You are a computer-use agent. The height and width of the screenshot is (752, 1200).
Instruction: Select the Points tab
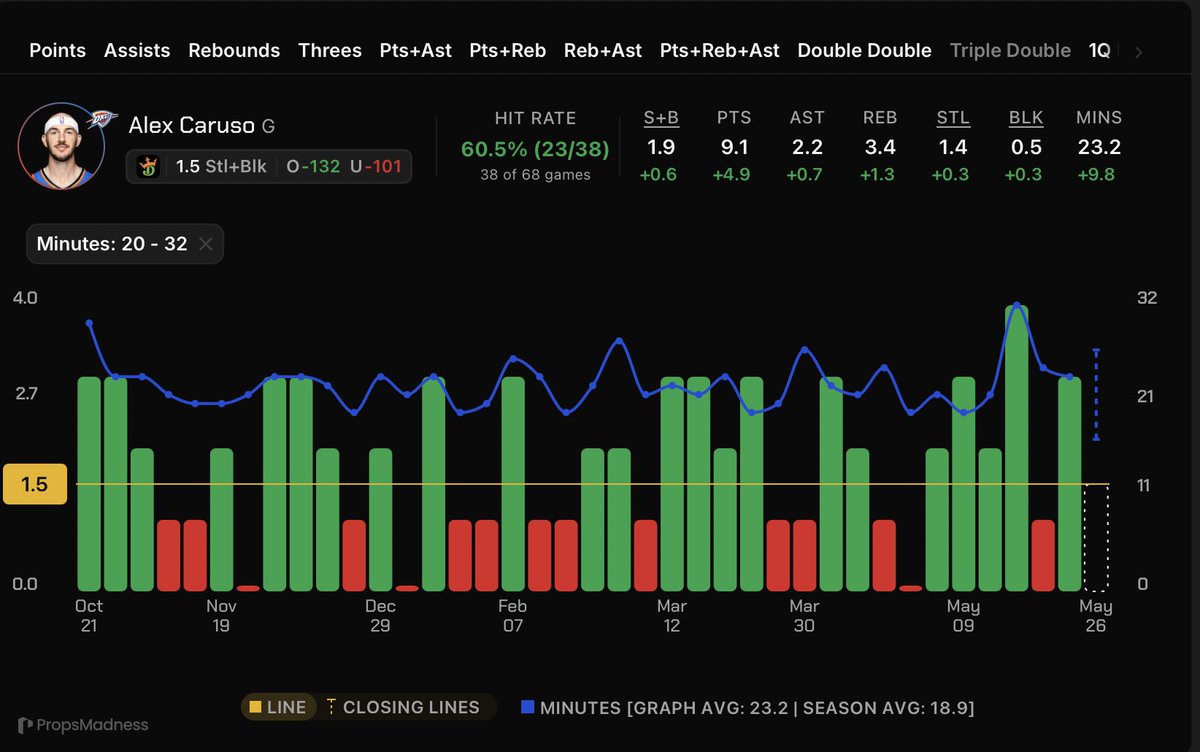[x=58, y=50]
